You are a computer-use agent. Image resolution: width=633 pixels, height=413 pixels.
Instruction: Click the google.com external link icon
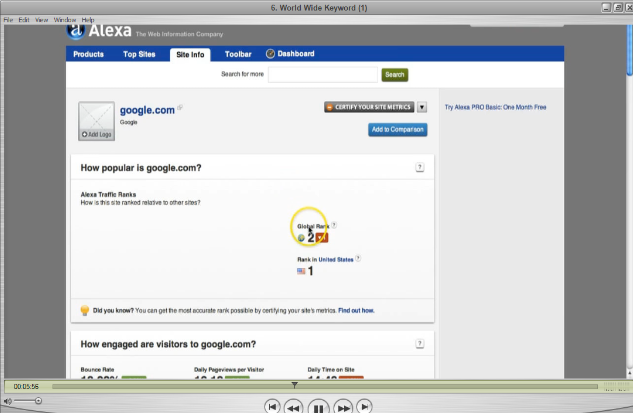tap(180, 107)
